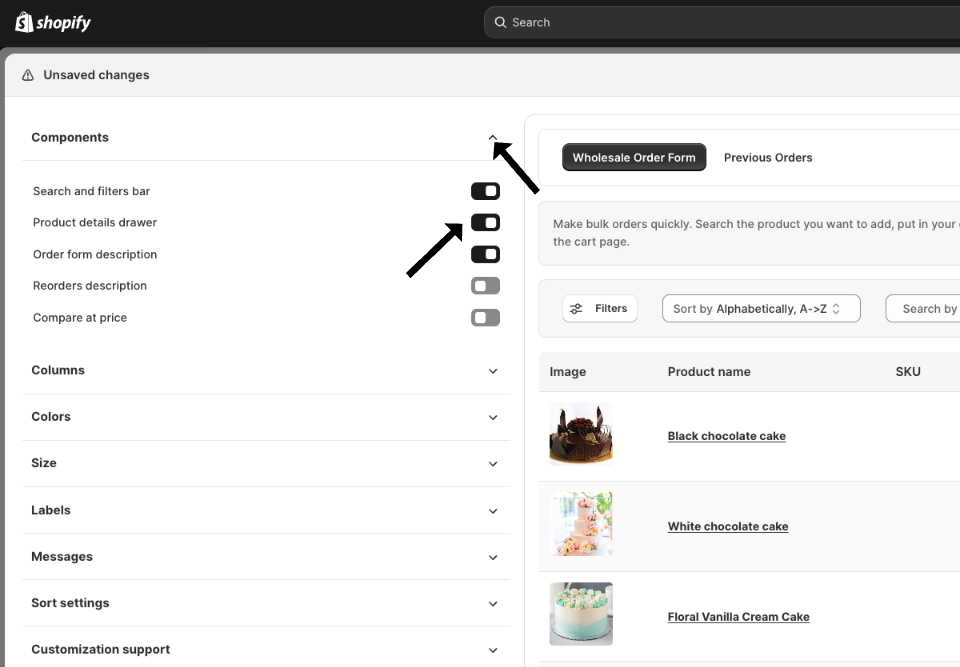
Task: Open the Floral Vanilla Cream Cake link
Action: pos(738,617)
